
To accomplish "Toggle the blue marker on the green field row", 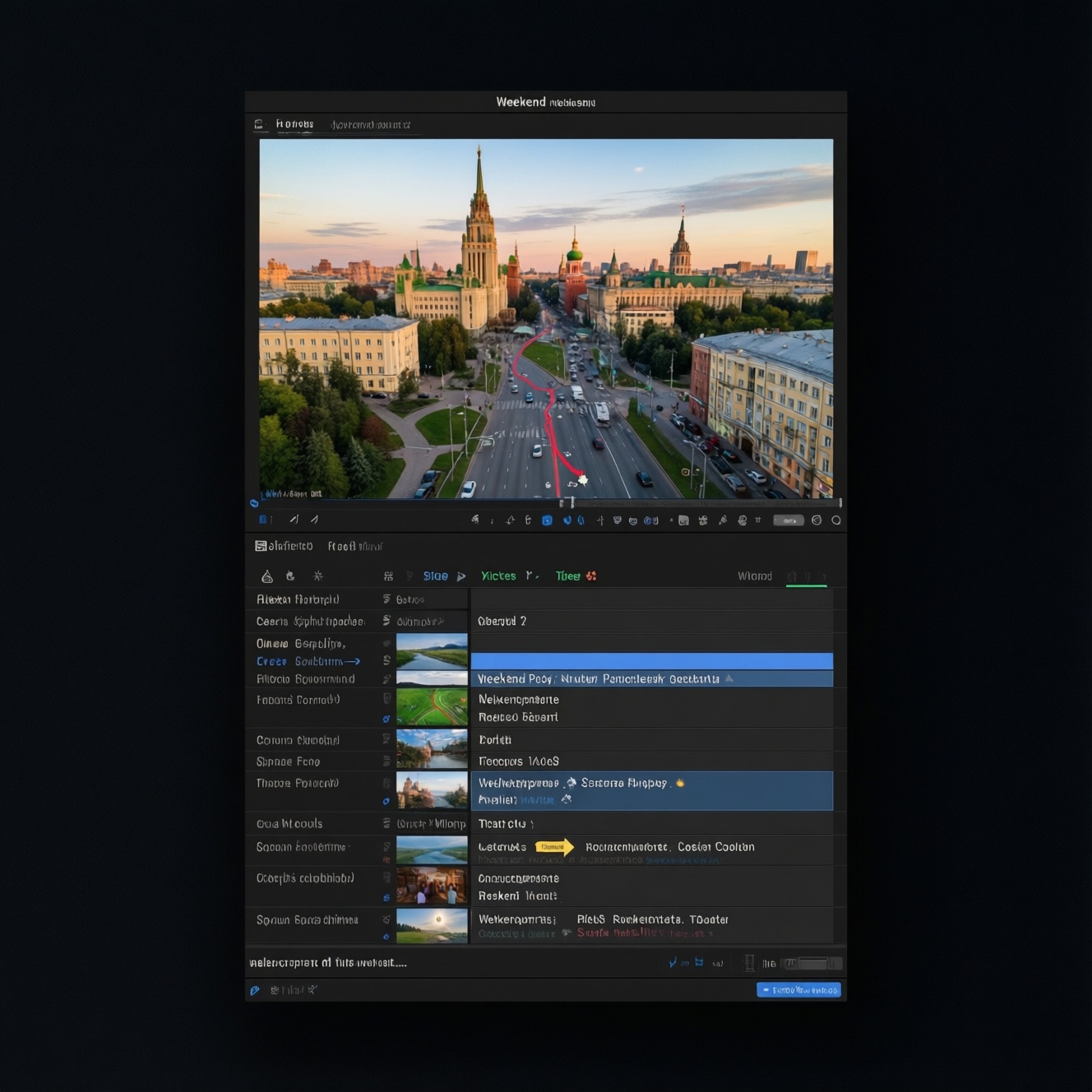I will click(386, 720).
